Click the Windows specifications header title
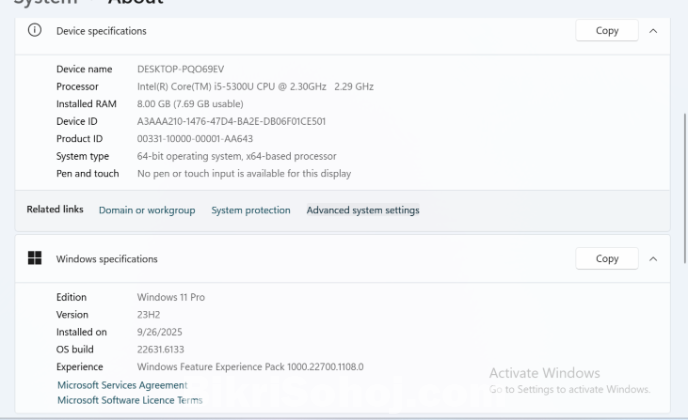Screen dimensions: 688x420 click(107, 259)
